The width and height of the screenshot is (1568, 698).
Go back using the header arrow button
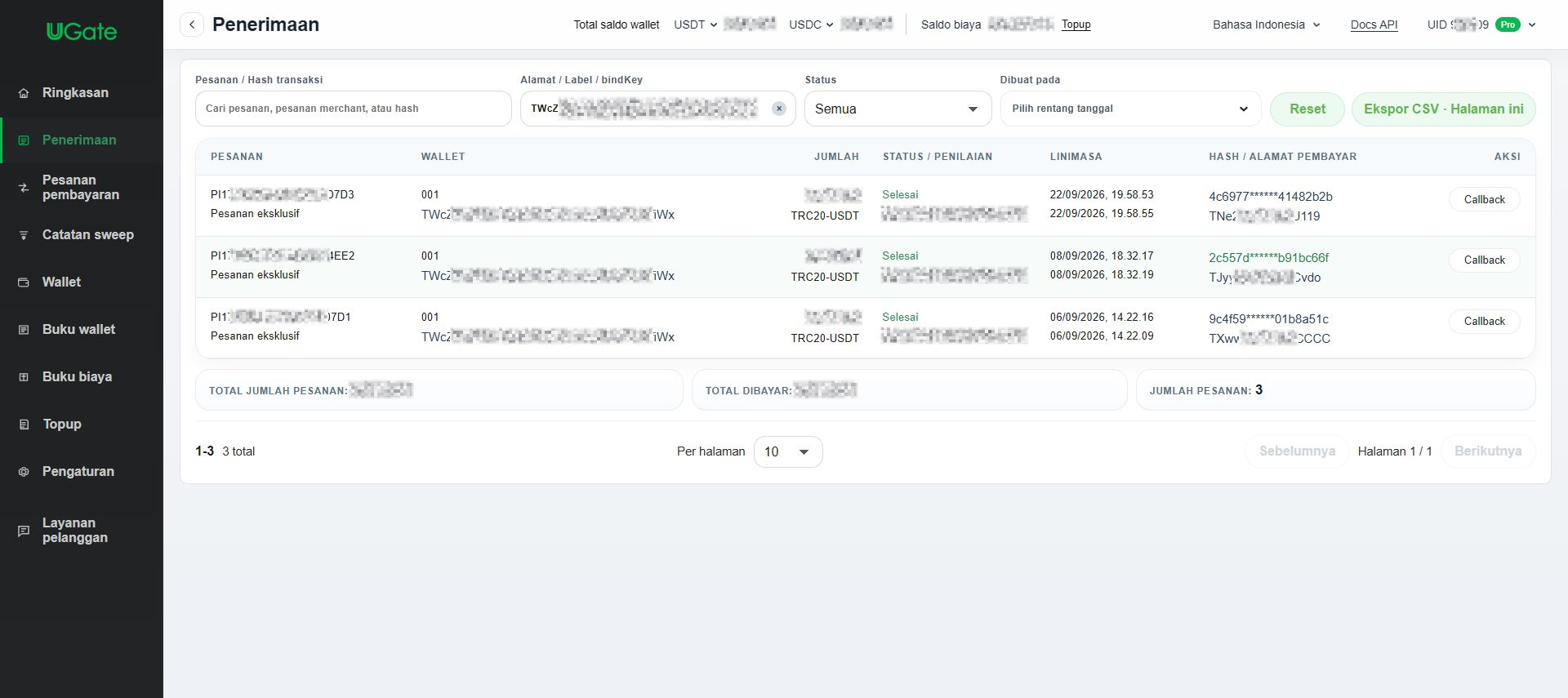[x=192, y=24]
